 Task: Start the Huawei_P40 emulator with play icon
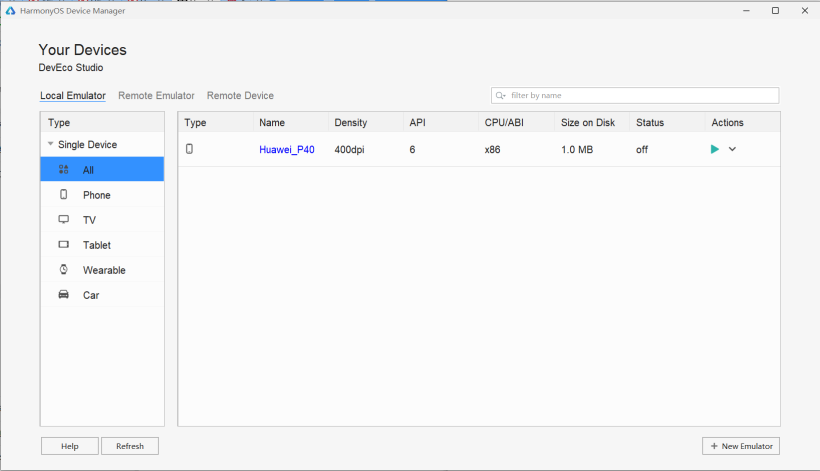click(x=714, y=150)
